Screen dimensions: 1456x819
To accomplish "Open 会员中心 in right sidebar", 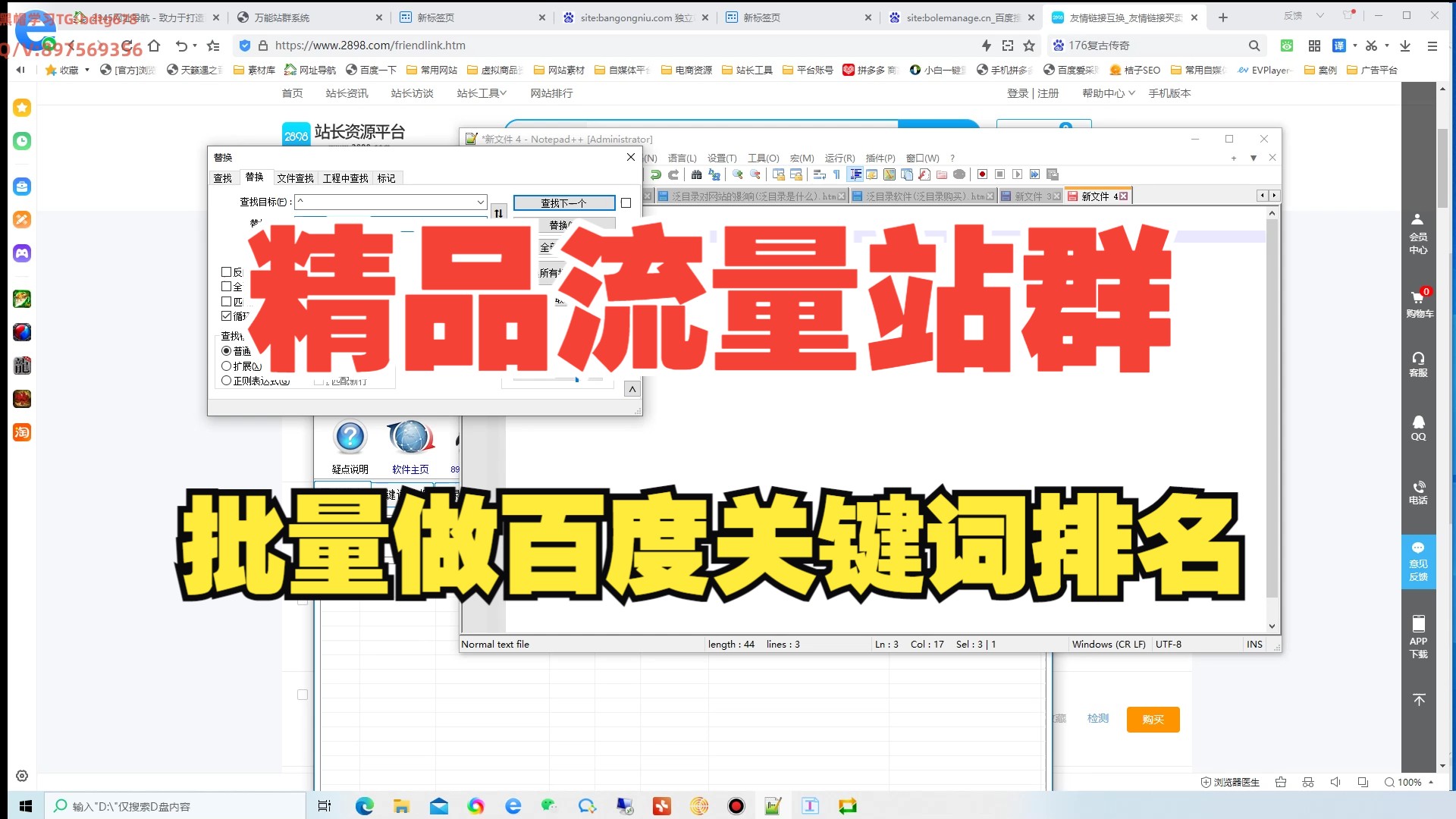I will (1418, 234).
